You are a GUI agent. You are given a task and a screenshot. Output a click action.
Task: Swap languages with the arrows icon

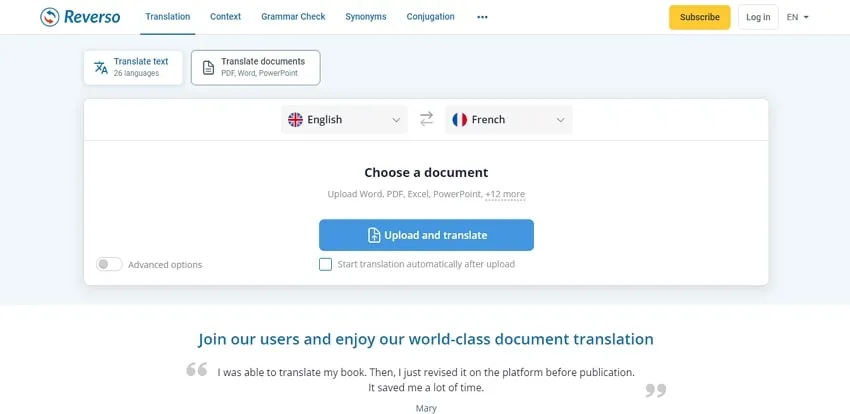click(x=427, y=119)
